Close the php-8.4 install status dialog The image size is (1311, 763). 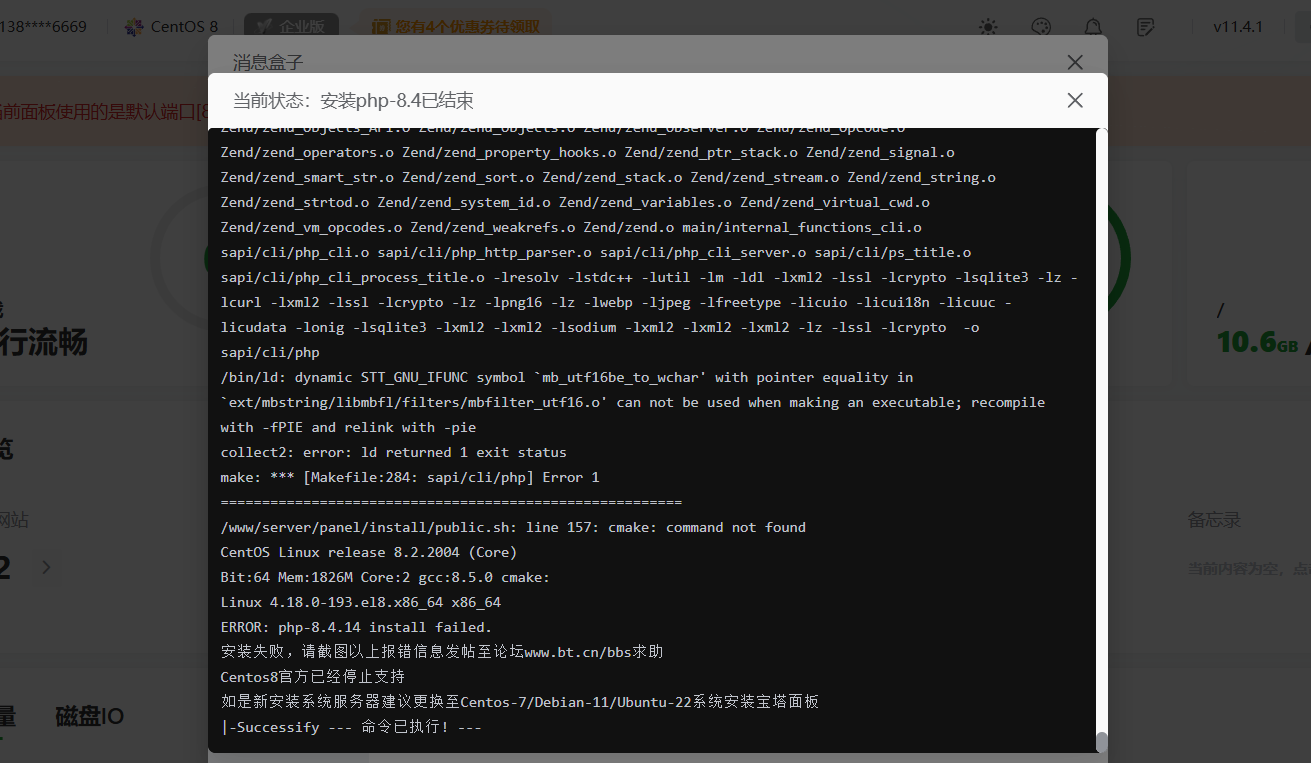point(1075,100)
